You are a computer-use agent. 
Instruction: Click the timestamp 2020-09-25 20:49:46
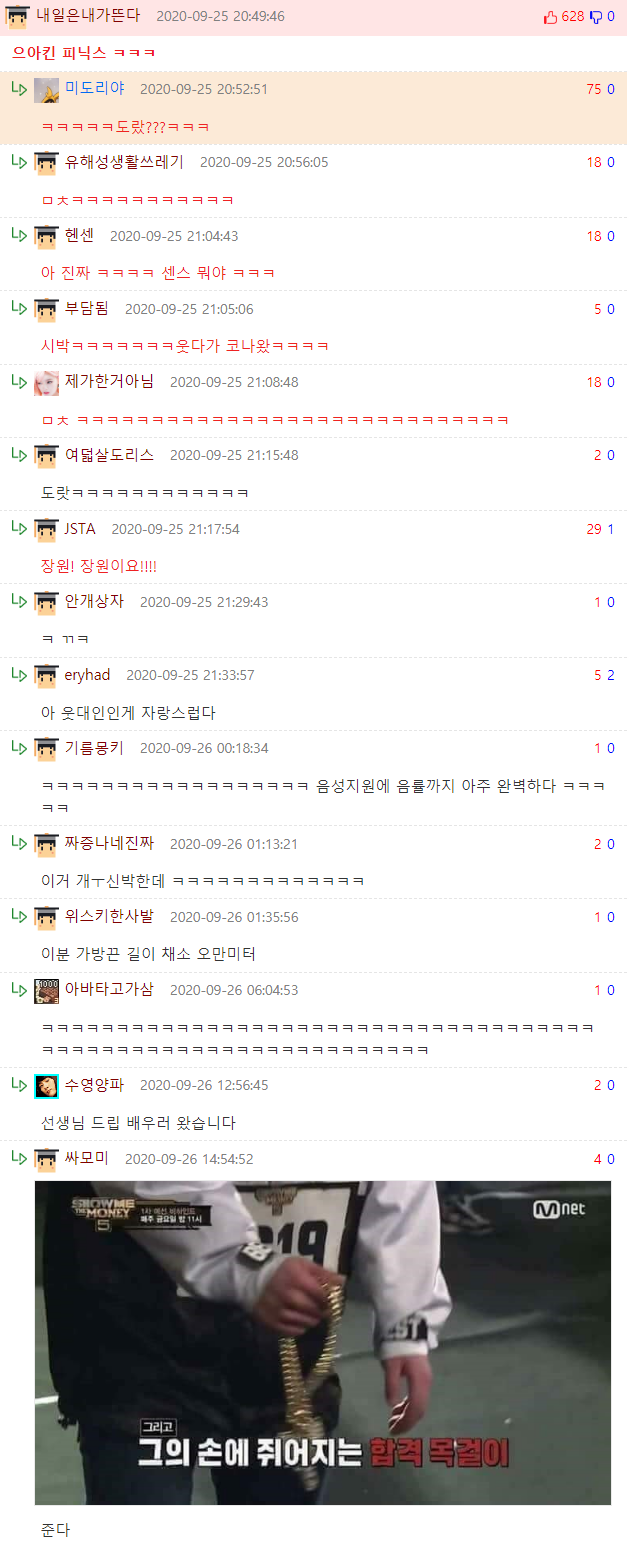220,17
